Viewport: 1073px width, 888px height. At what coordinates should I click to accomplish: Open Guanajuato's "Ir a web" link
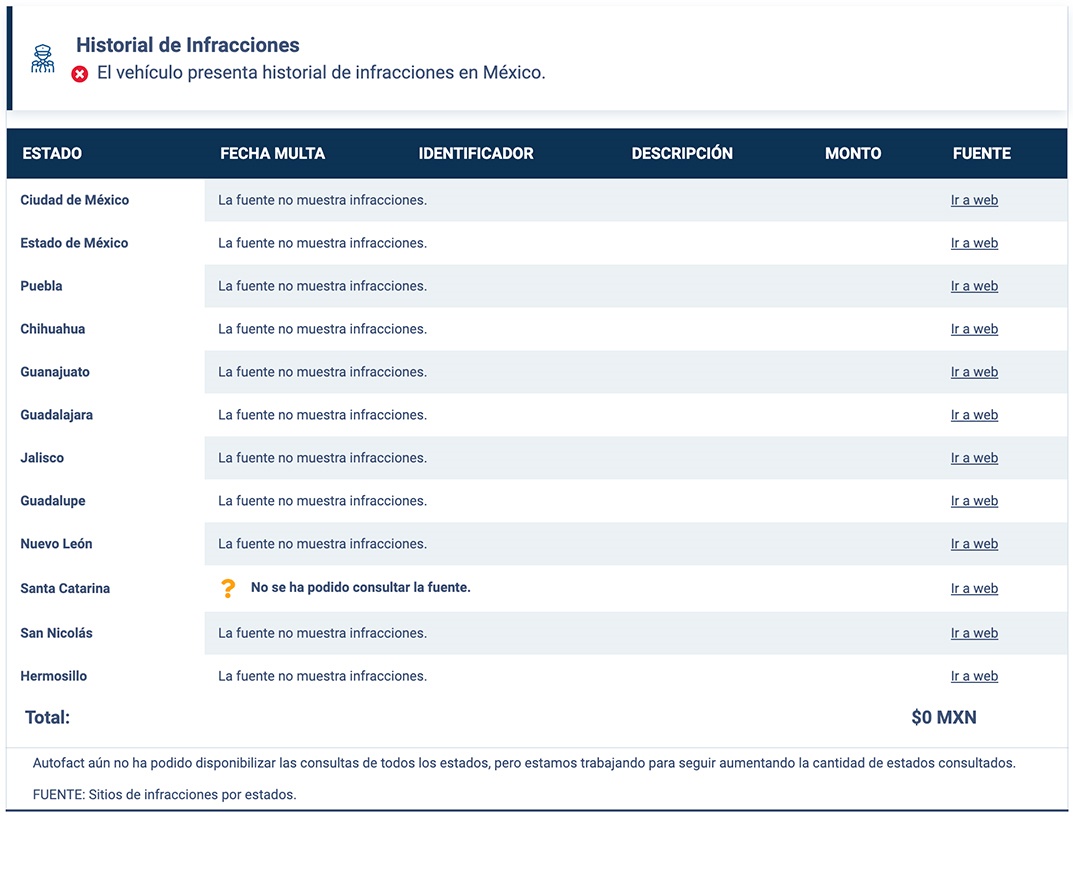tap(974, 371)
